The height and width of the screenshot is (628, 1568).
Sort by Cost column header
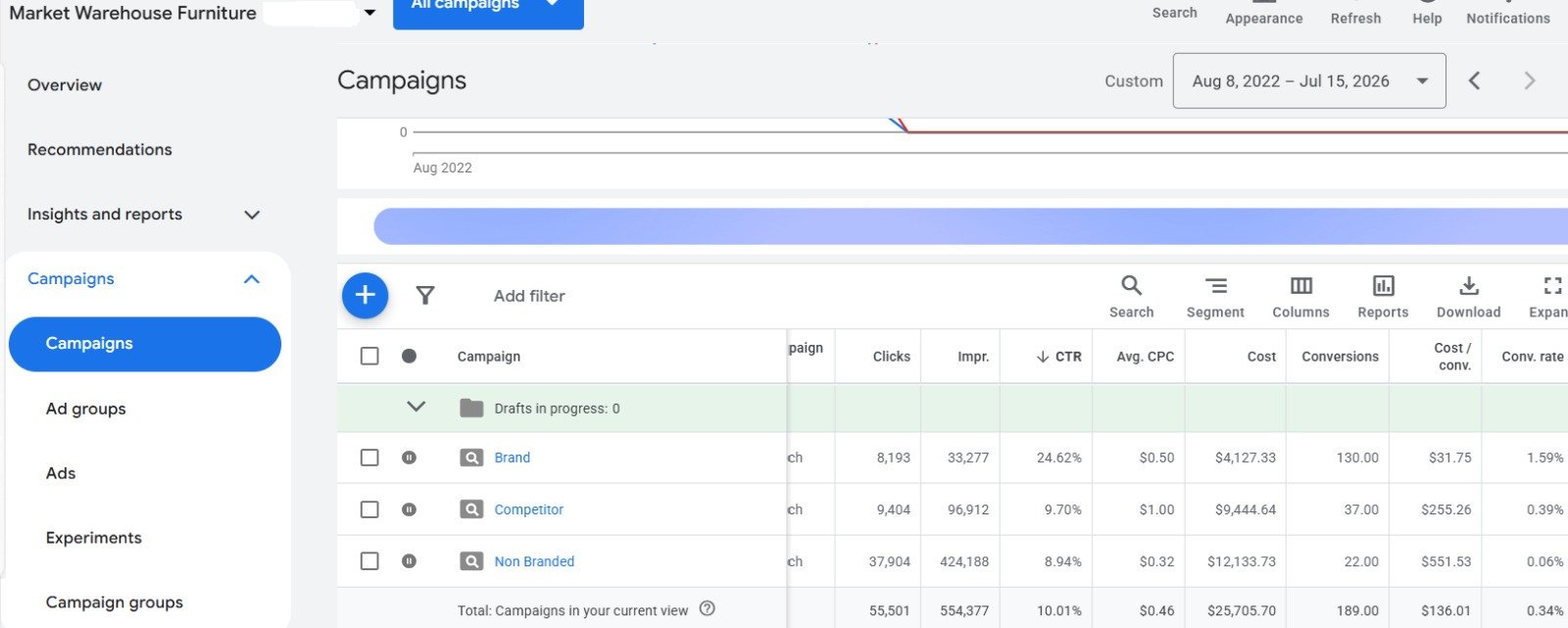tap(1261, 357)
